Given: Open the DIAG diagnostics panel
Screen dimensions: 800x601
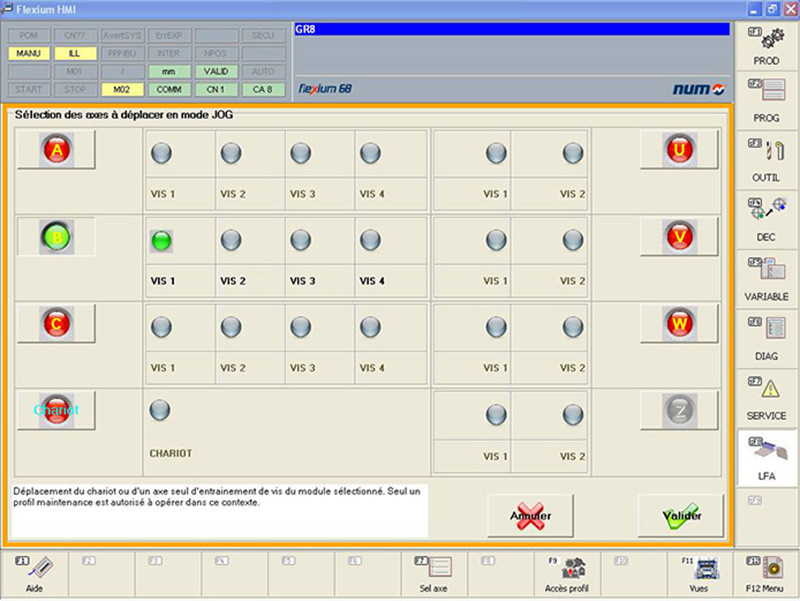Looking at the screenshot, I should pyautogui.click(x=767, y=340).
